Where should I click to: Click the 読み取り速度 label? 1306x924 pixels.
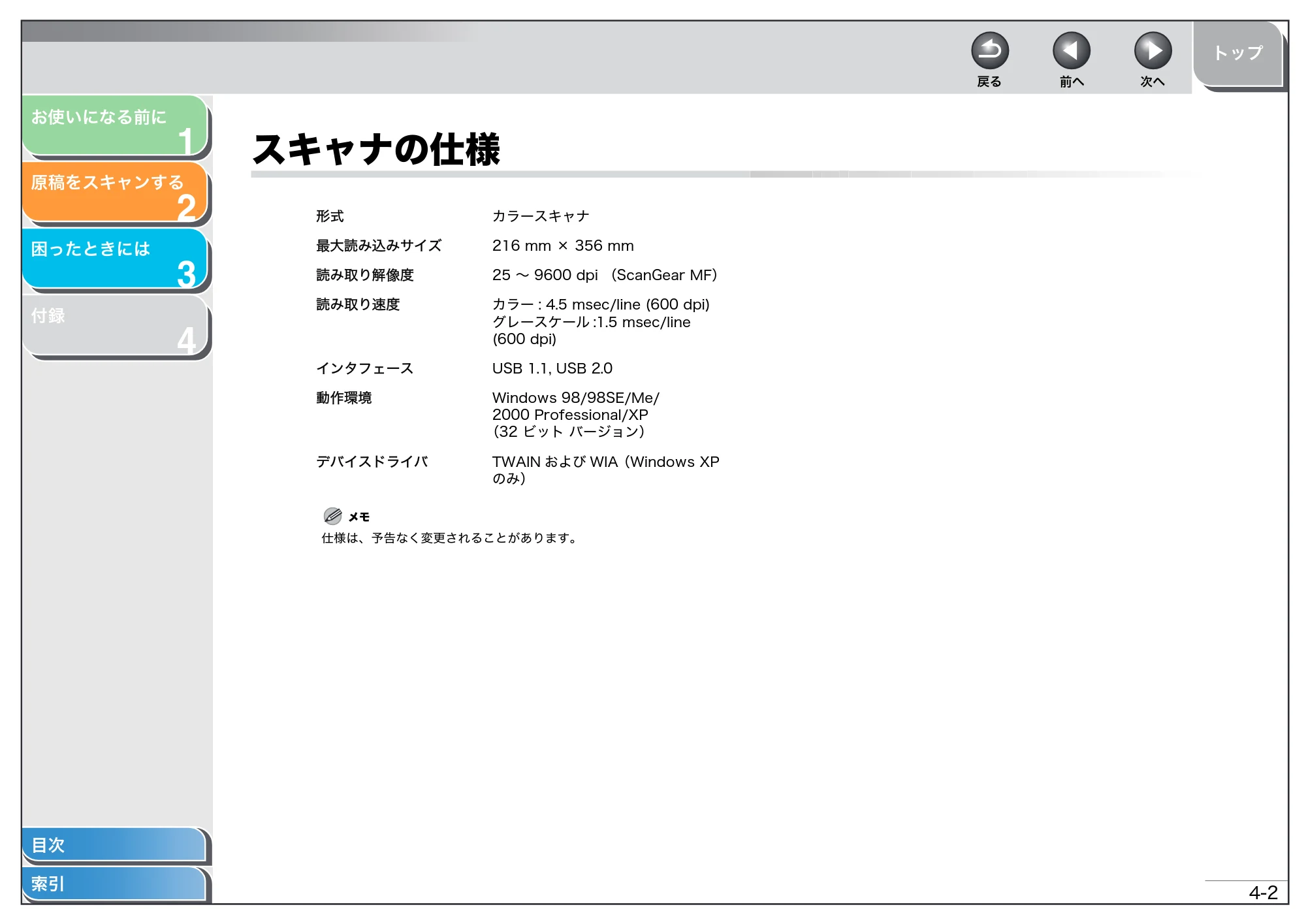pyautogui.click(x=358, y=304)
